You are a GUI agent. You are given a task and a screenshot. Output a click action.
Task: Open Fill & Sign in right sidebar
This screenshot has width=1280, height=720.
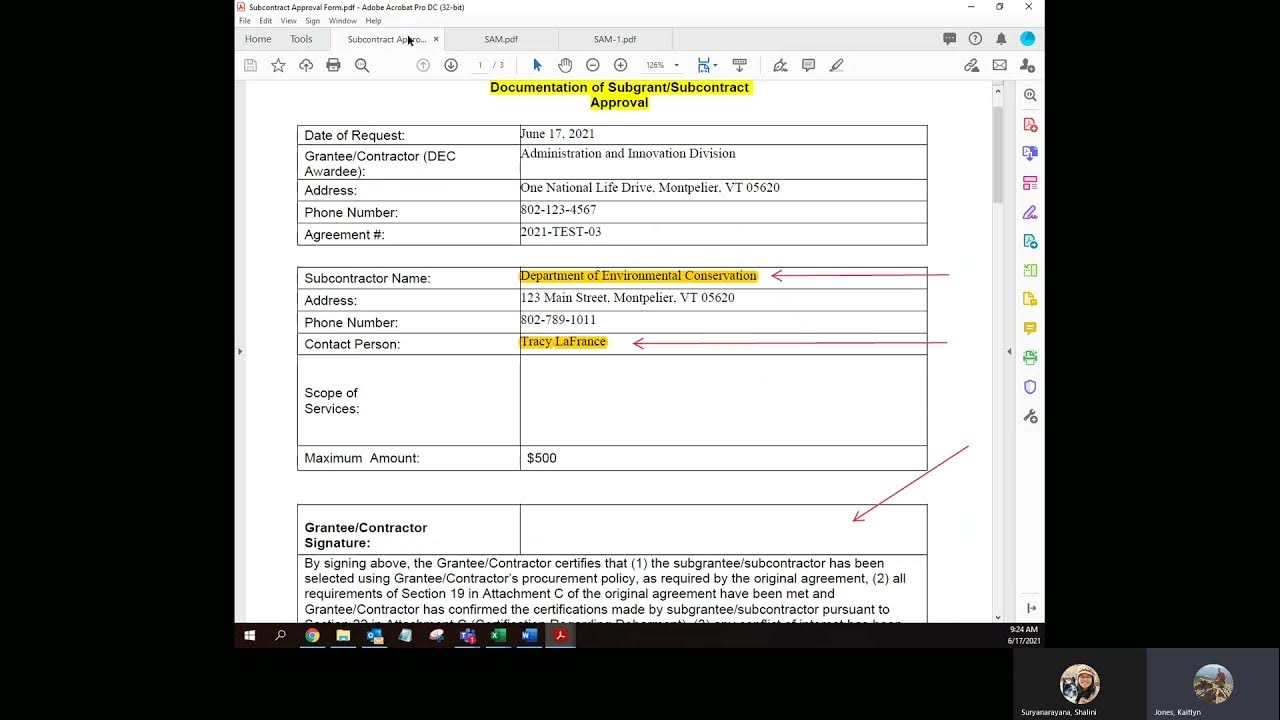pos(1030,212)
